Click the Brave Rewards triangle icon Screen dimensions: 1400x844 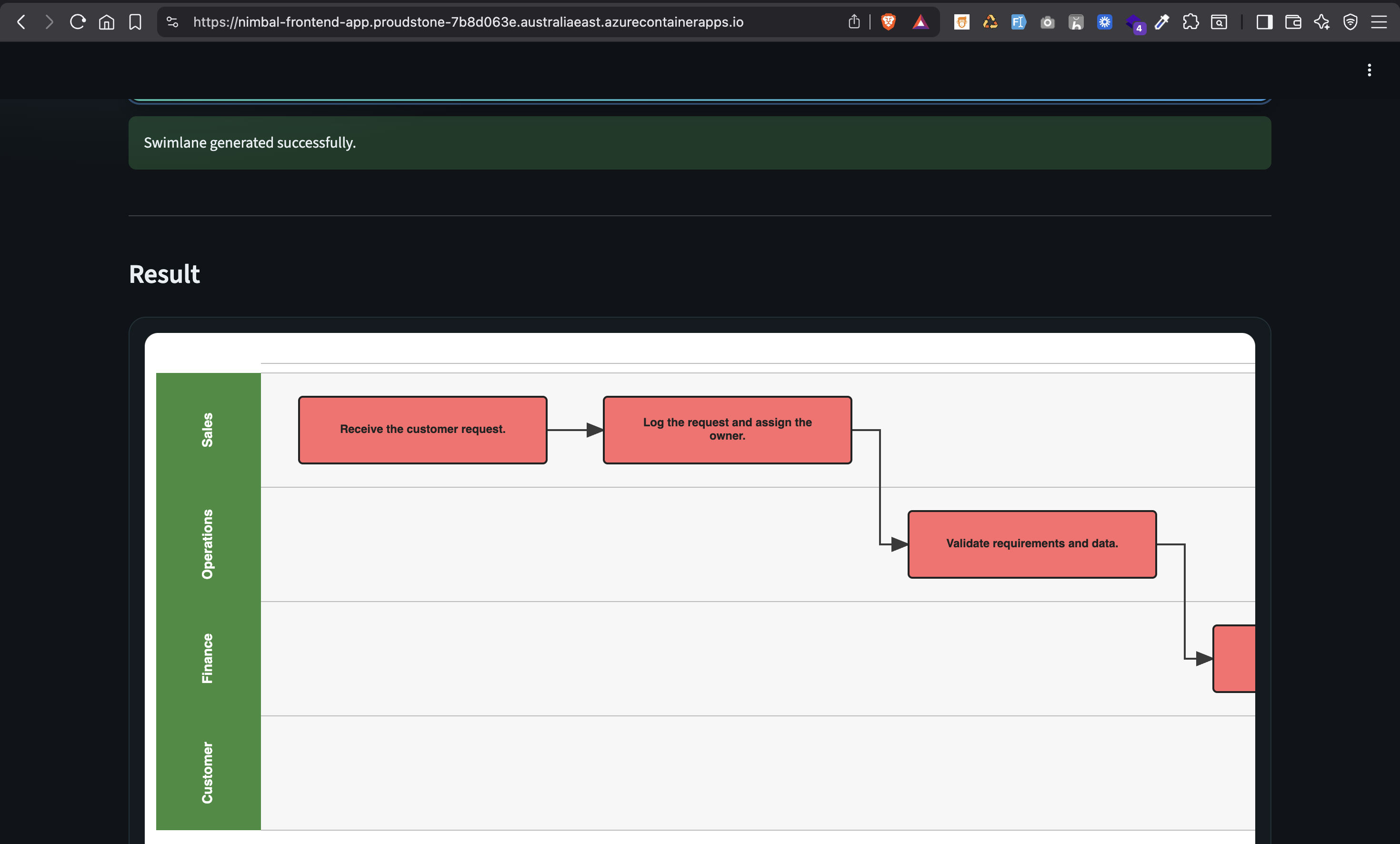pyautogui.click(x=921, y=21)
